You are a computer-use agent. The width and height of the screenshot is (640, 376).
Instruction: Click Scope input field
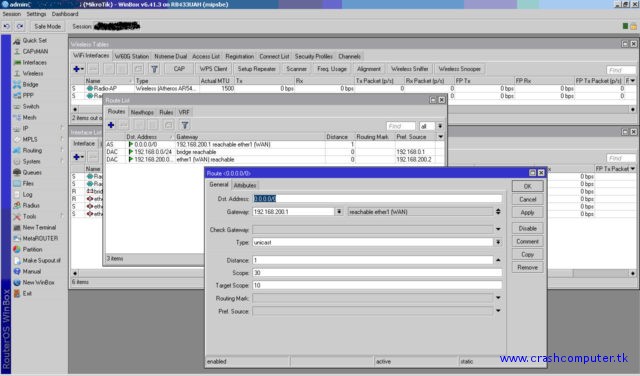pyautogui.click(x=377, y=273)
